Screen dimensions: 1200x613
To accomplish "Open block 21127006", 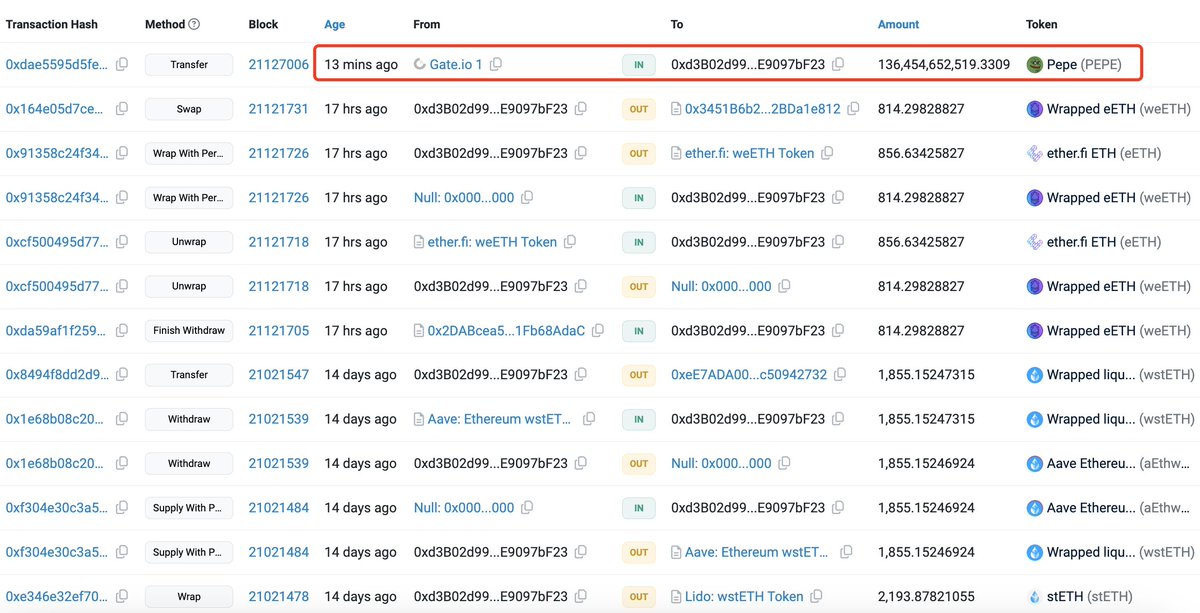I will click(278, 64).
